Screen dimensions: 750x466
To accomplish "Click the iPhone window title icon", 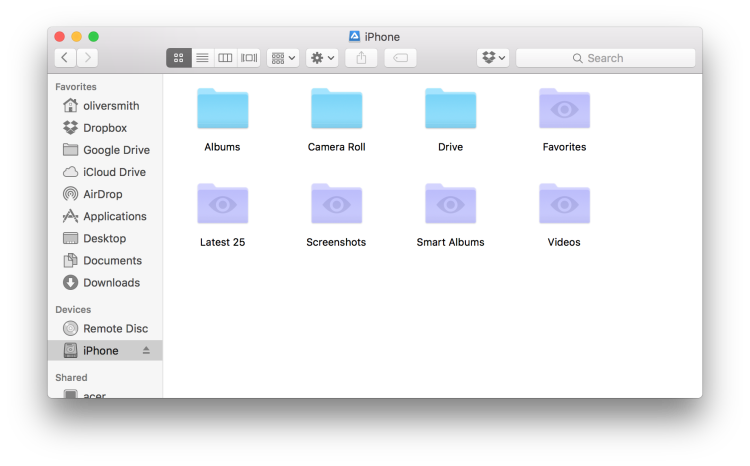I will pyautogui.click(x=354, y=36).
